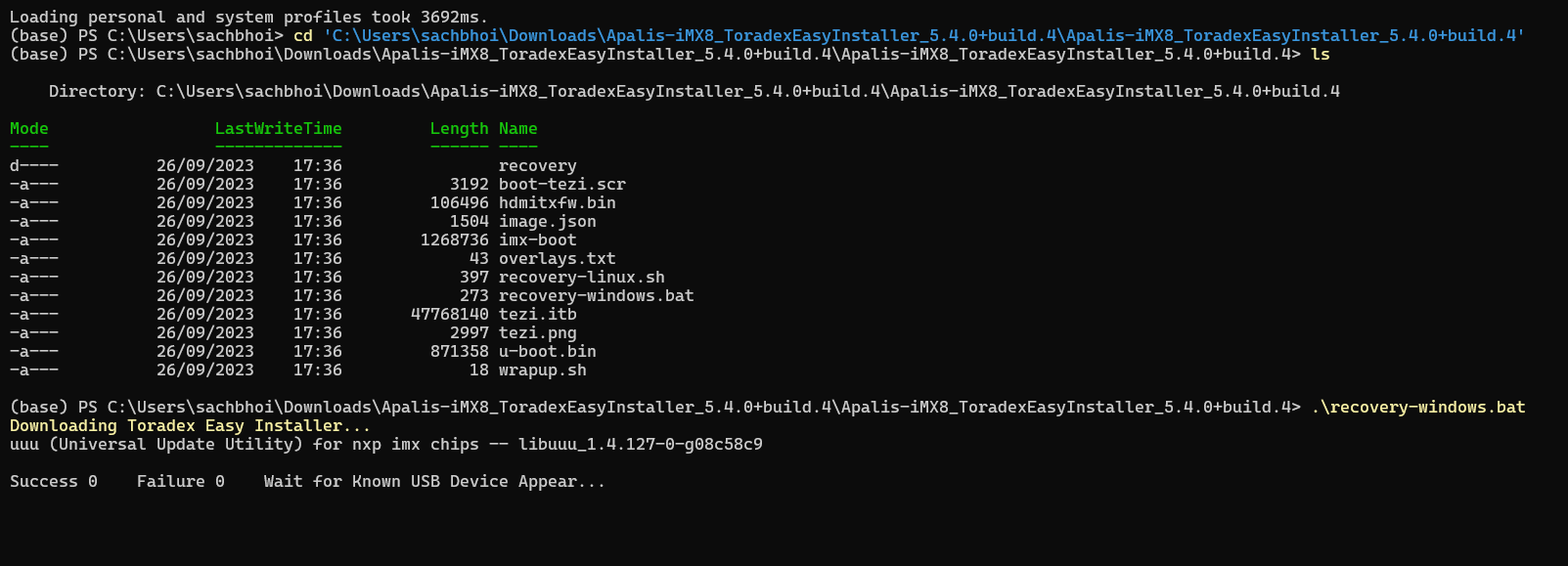
Task: Select tezi.png in the listing
Action: click(537, 333)
